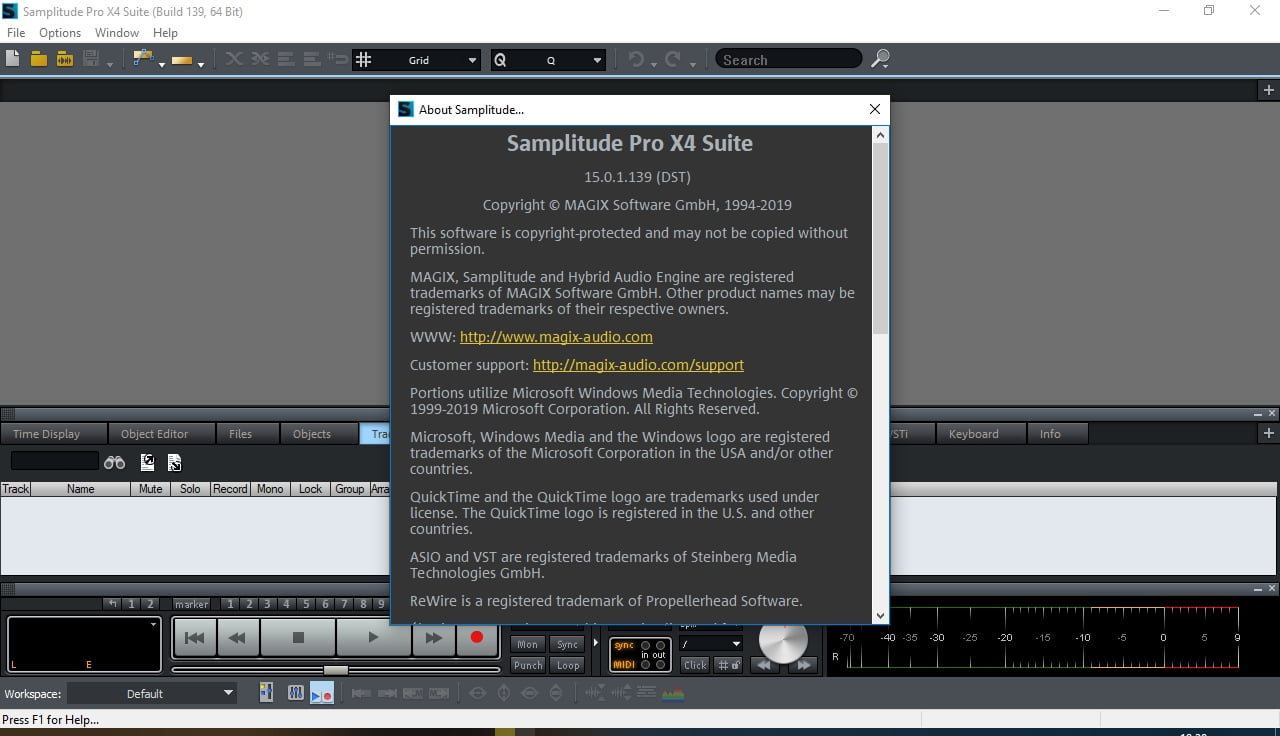Toggle the Sync button
This screenshot has width=1280, height=736.
click(568, 644)
